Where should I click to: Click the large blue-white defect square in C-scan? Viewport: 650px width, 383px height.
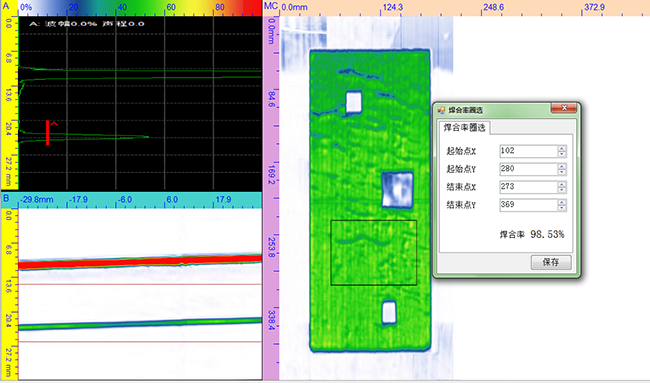(397, 189)
